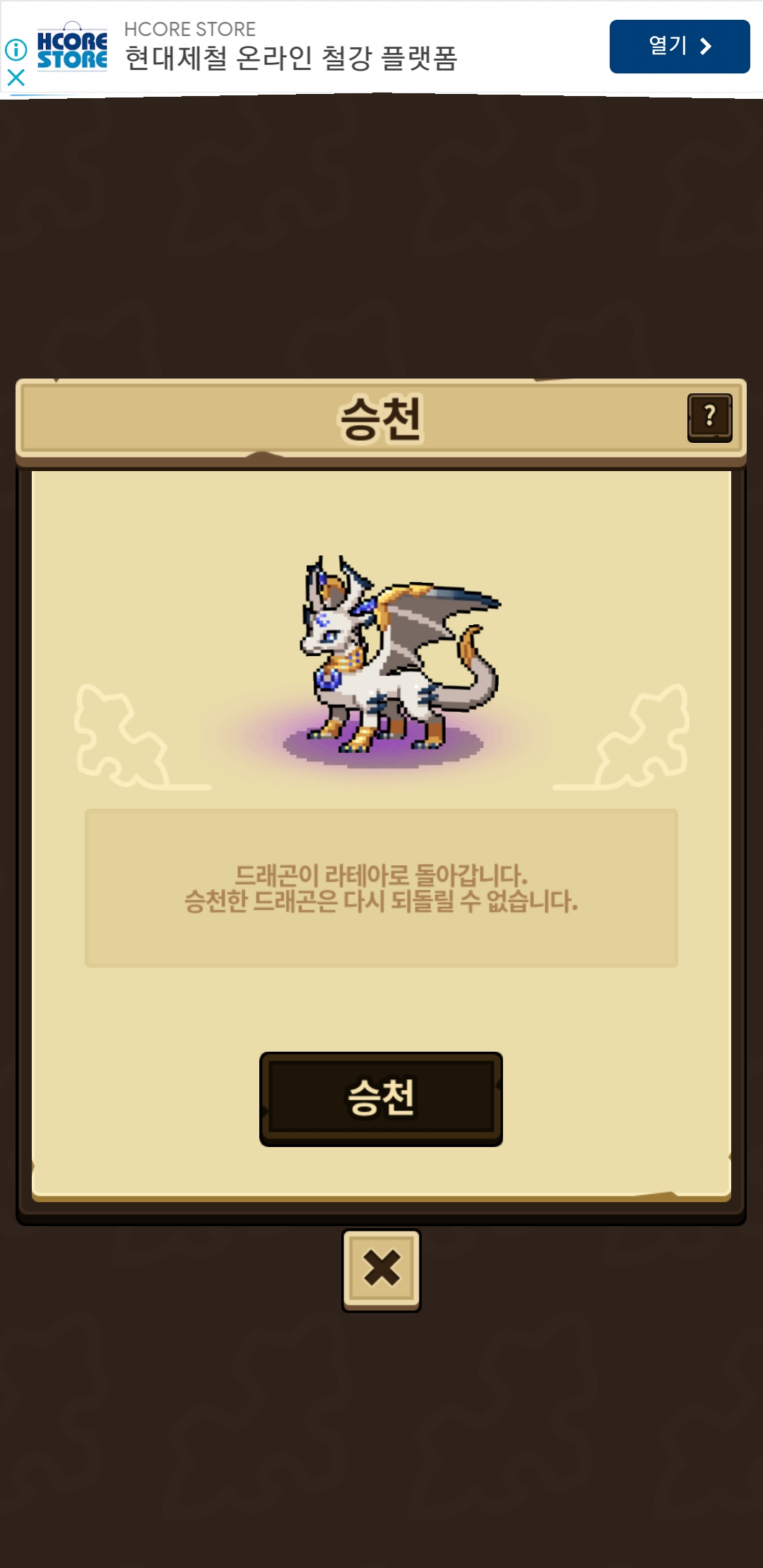Screen dimensions: 763x1568
Task: Click the warning line 승천한 드래곤은 다시 되돌릴 수 없습니다
Action: [x=381, y=901]
